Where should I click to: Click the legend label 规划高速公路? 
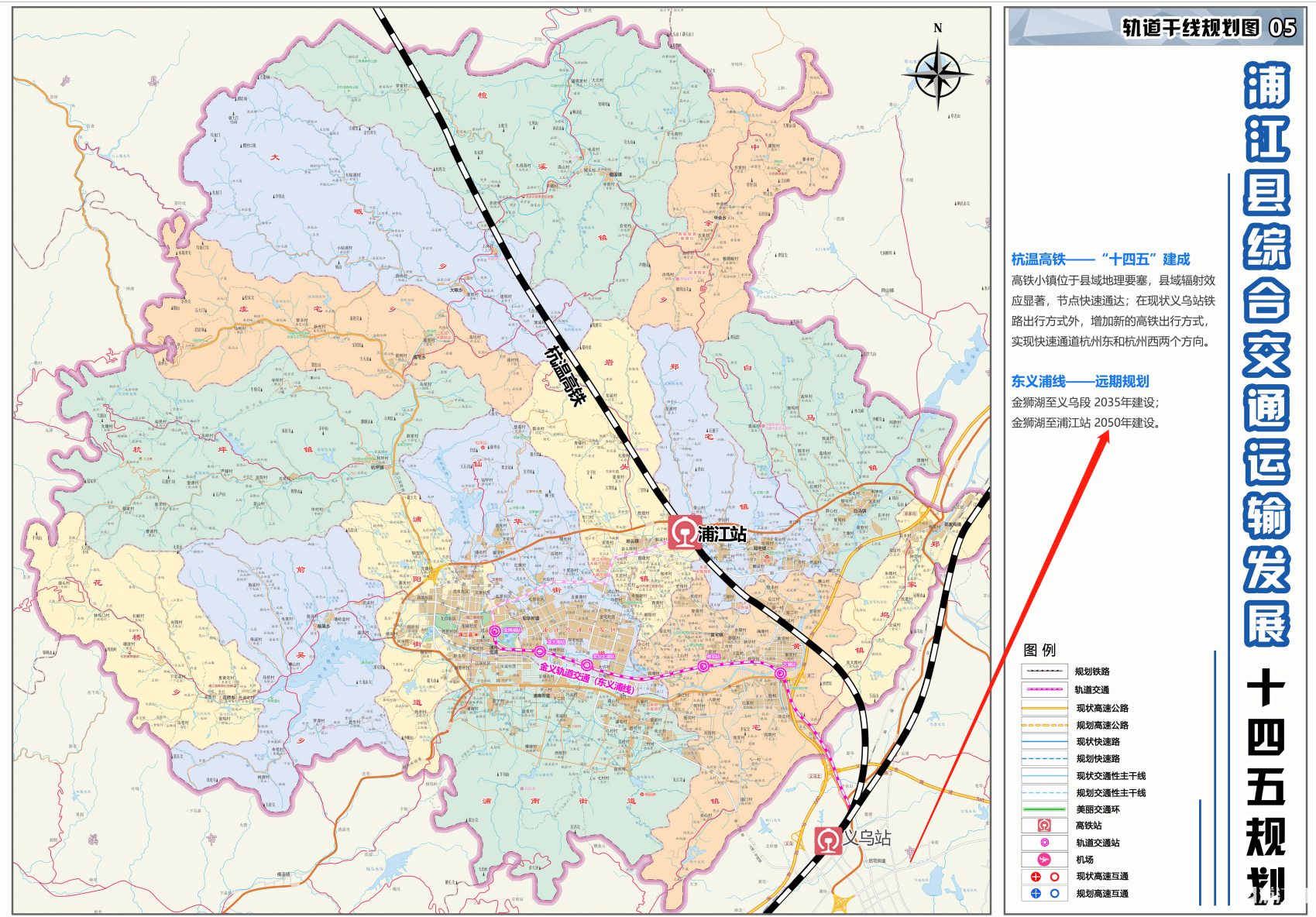[x=1102, y=726]
